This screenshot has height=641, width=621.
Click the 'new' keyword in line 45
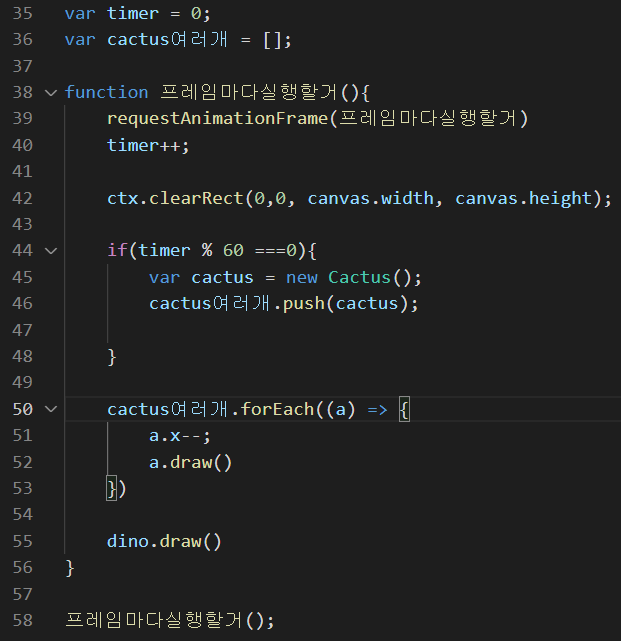(302, 278)
